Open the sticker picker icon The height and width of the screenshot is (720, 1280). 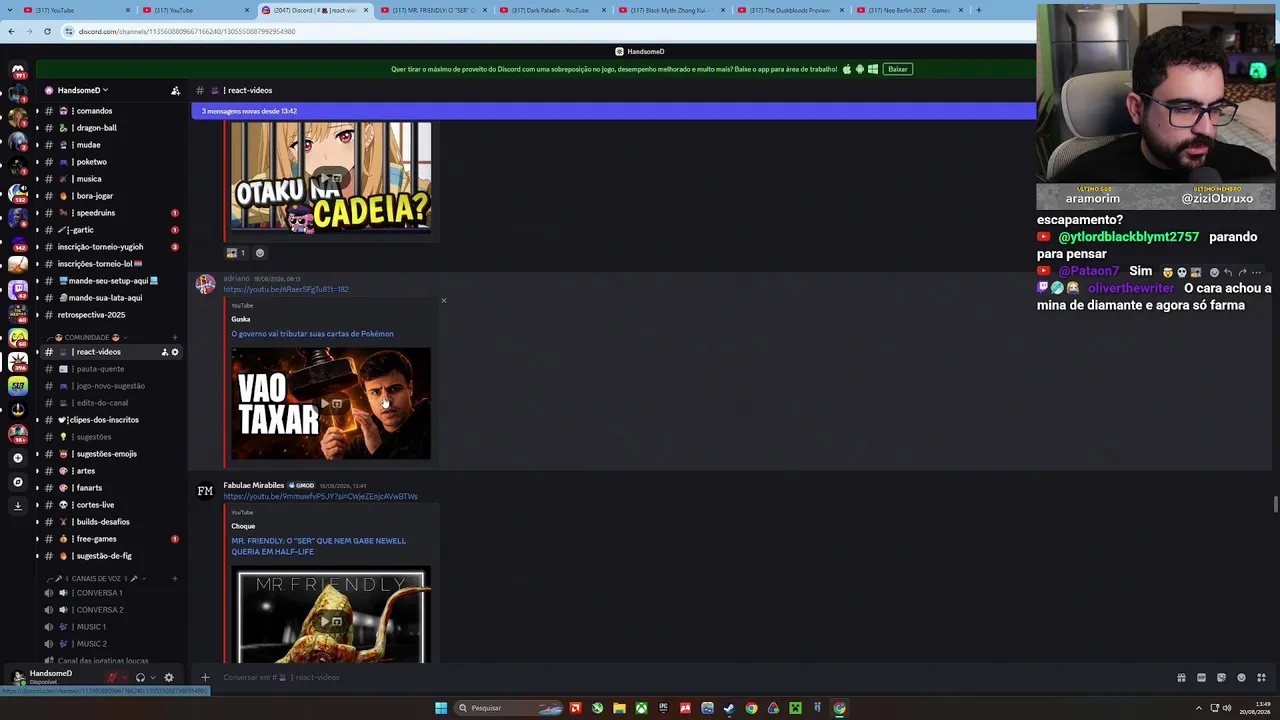1221,677
